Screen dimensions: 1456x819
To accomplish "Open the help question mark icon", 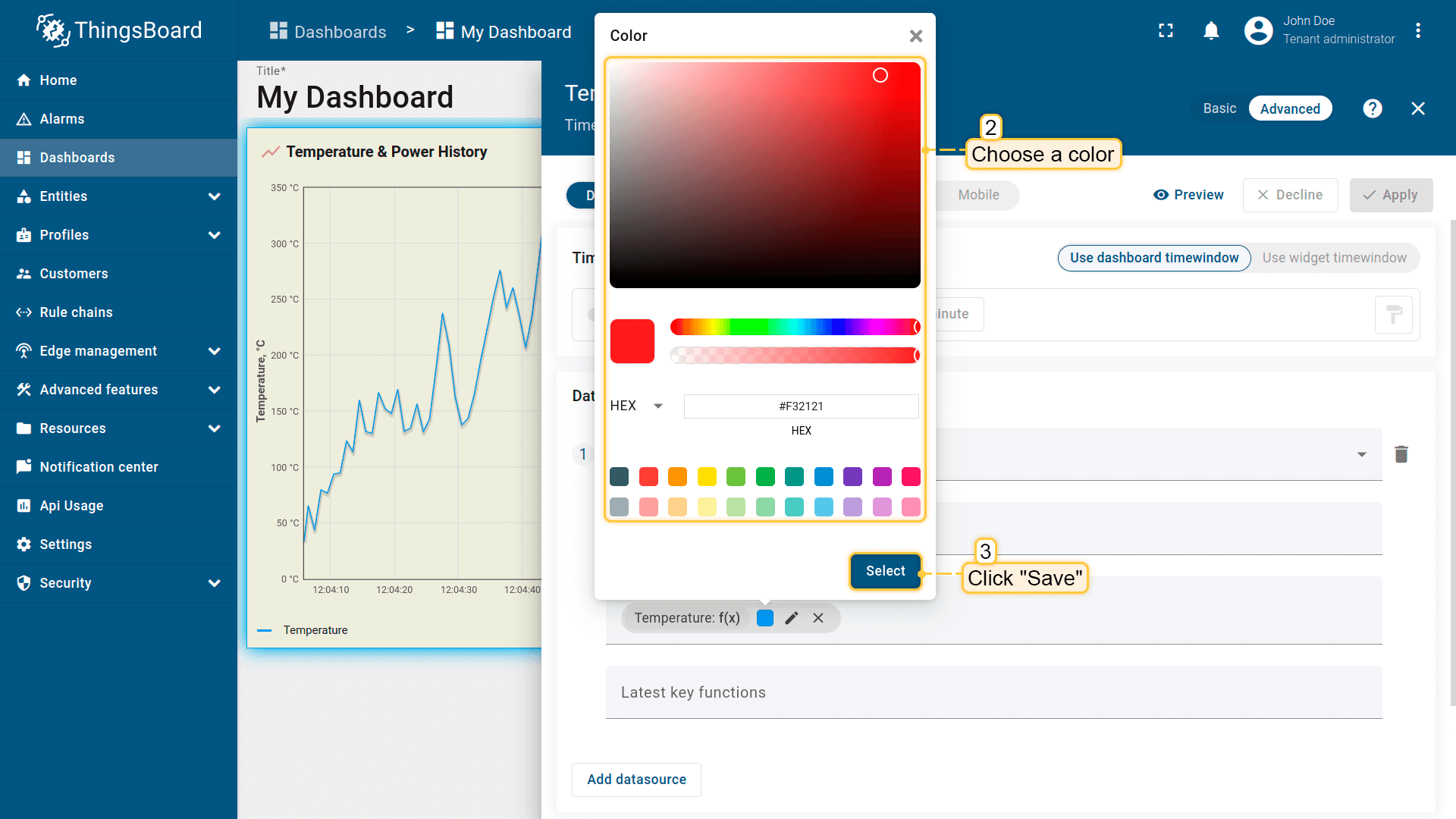I will 1372,108.
